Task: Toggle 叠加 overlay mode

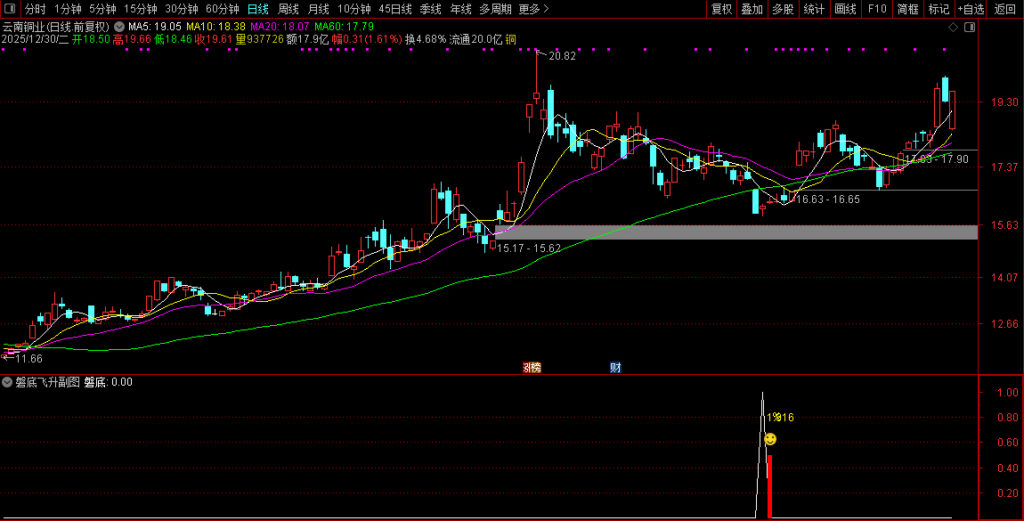Action: 752,9
